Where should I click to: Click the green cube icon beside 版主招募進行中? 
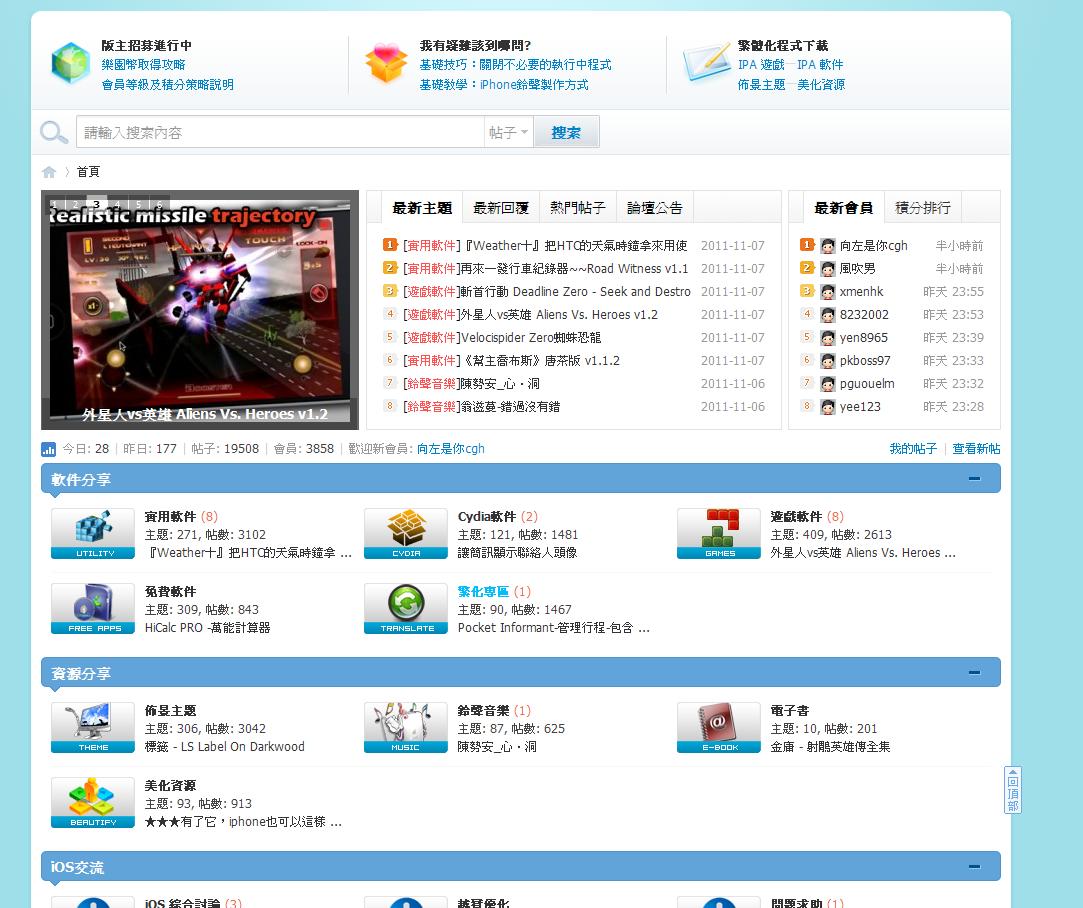[70, 64]
